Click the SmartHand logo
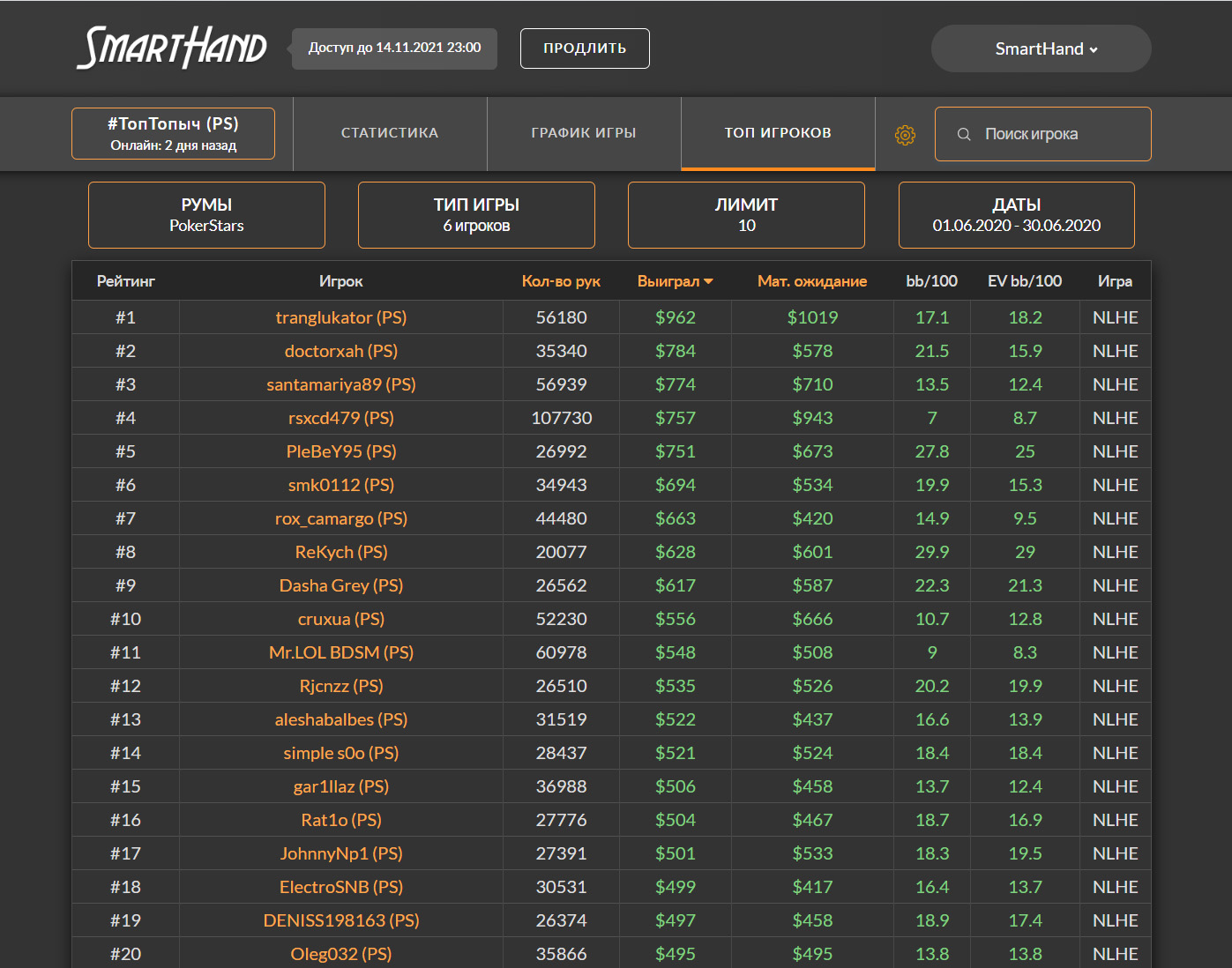This screenshot has width=1232, height=968. coord(172,48)
